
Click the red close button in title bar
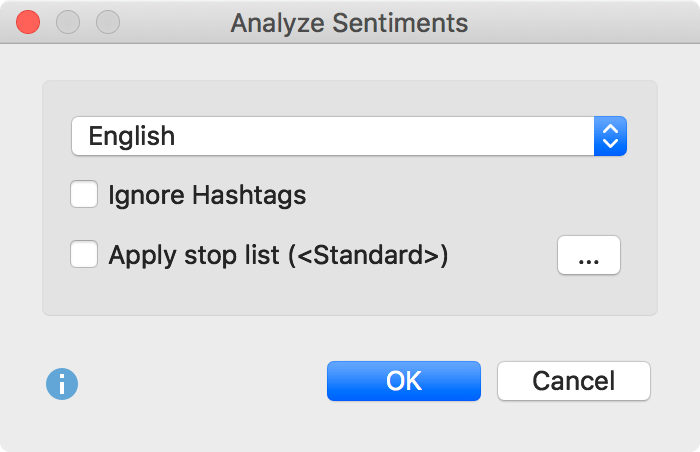[29, 21]
